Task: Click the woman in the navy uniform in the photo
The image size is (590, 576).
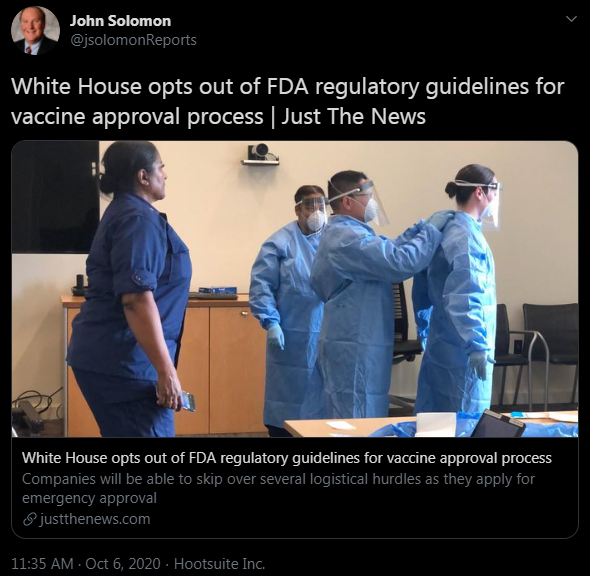Action: pos(130,289)
